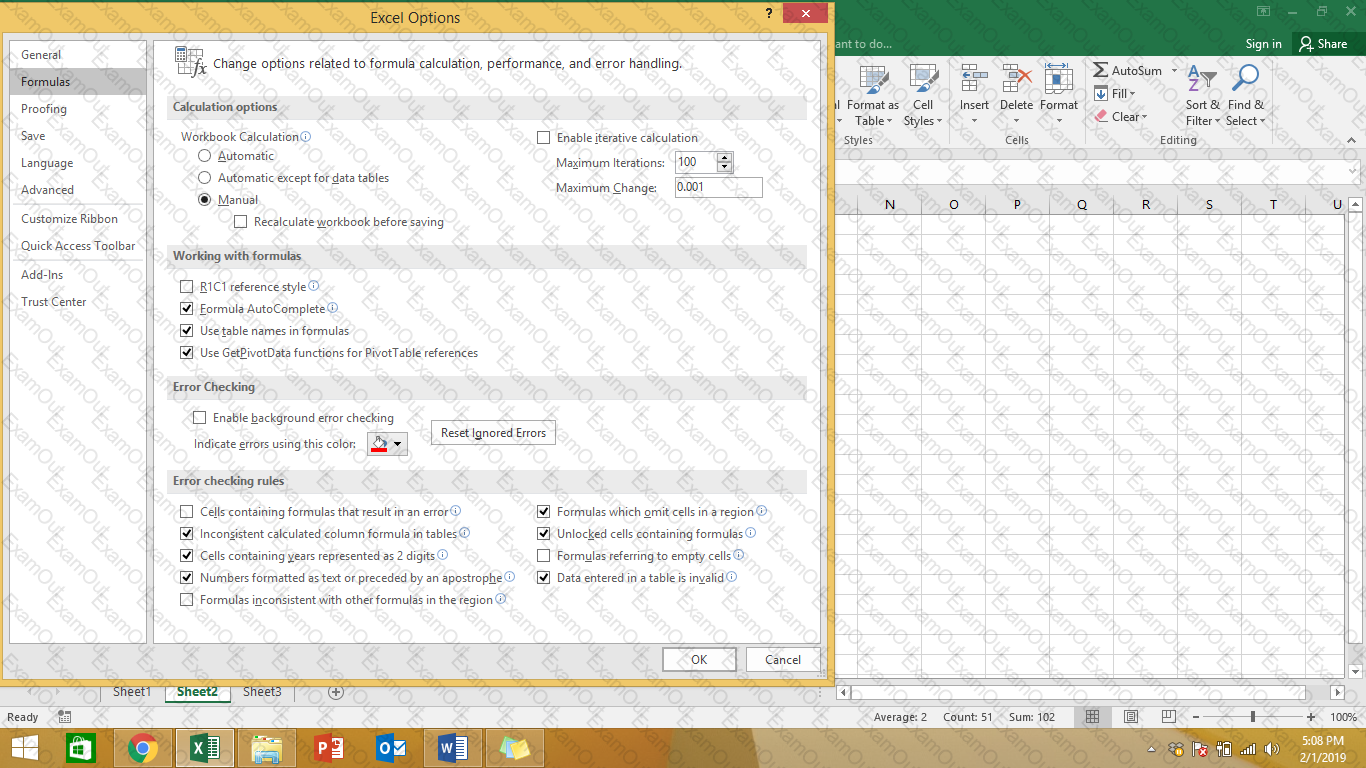1366x768 pixels.
Task: Open the Trust Center category
Action: click(78, 302)
